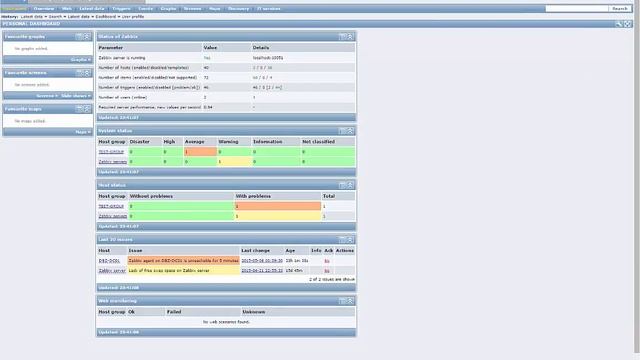This screenshot has width=640, height=360.
Task: Select the Dashboard menu tab
Action: pos(14,9)
